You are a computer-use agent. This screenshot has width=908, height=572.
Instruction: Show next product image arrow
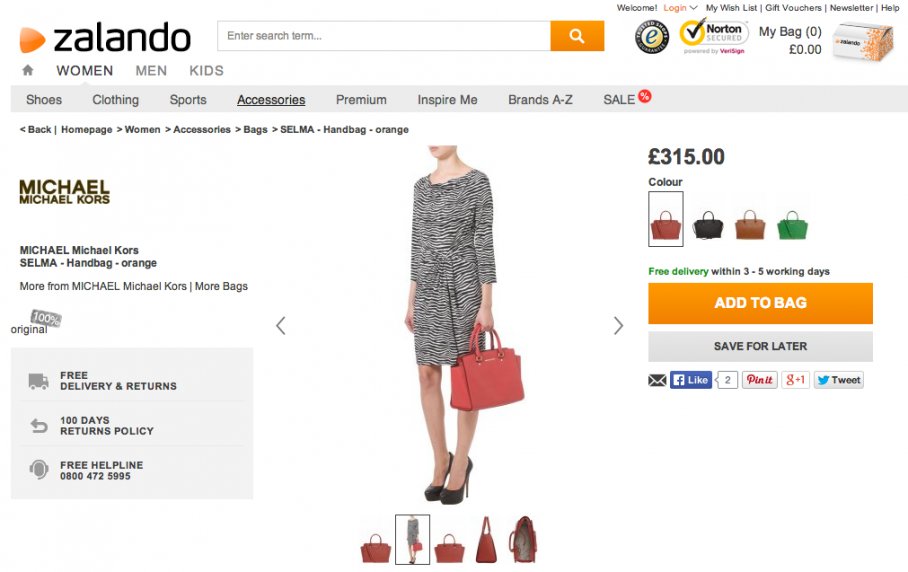[x=618, y=325]
